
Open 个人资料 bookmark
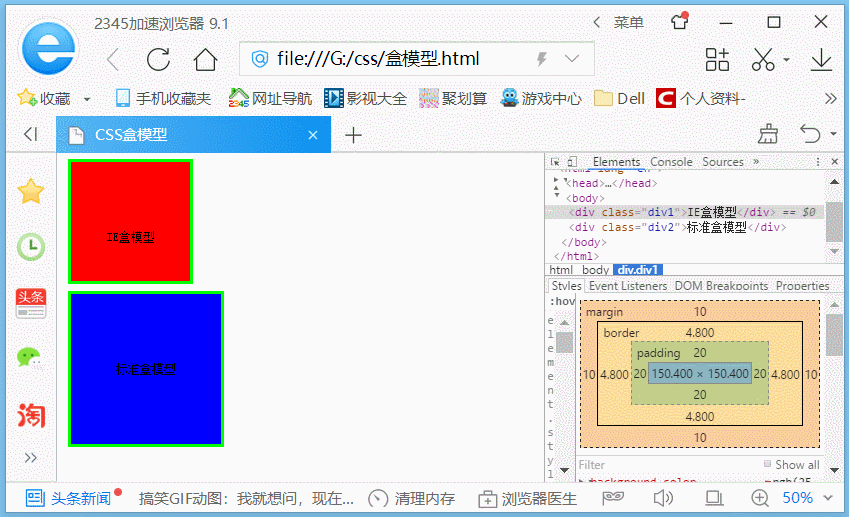coord(701,98)
